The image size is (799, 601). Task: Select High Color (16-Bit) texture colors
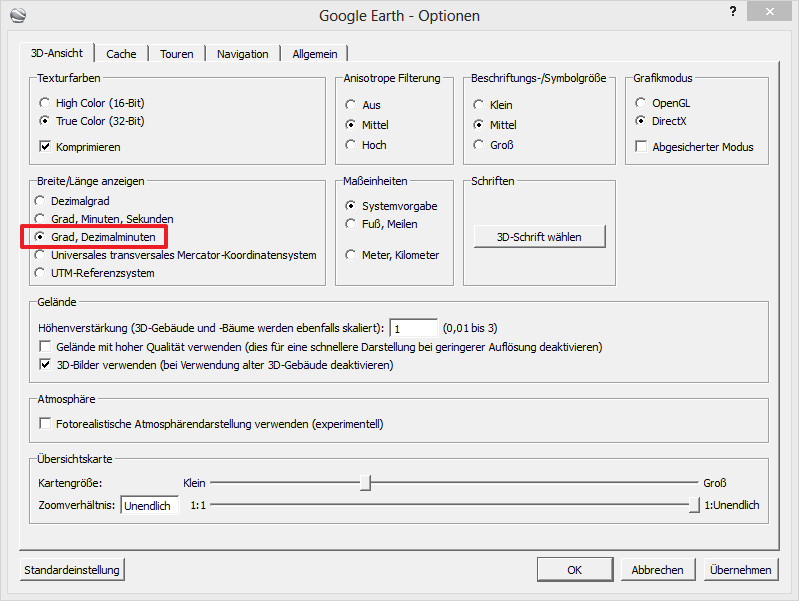click(92, 103)
